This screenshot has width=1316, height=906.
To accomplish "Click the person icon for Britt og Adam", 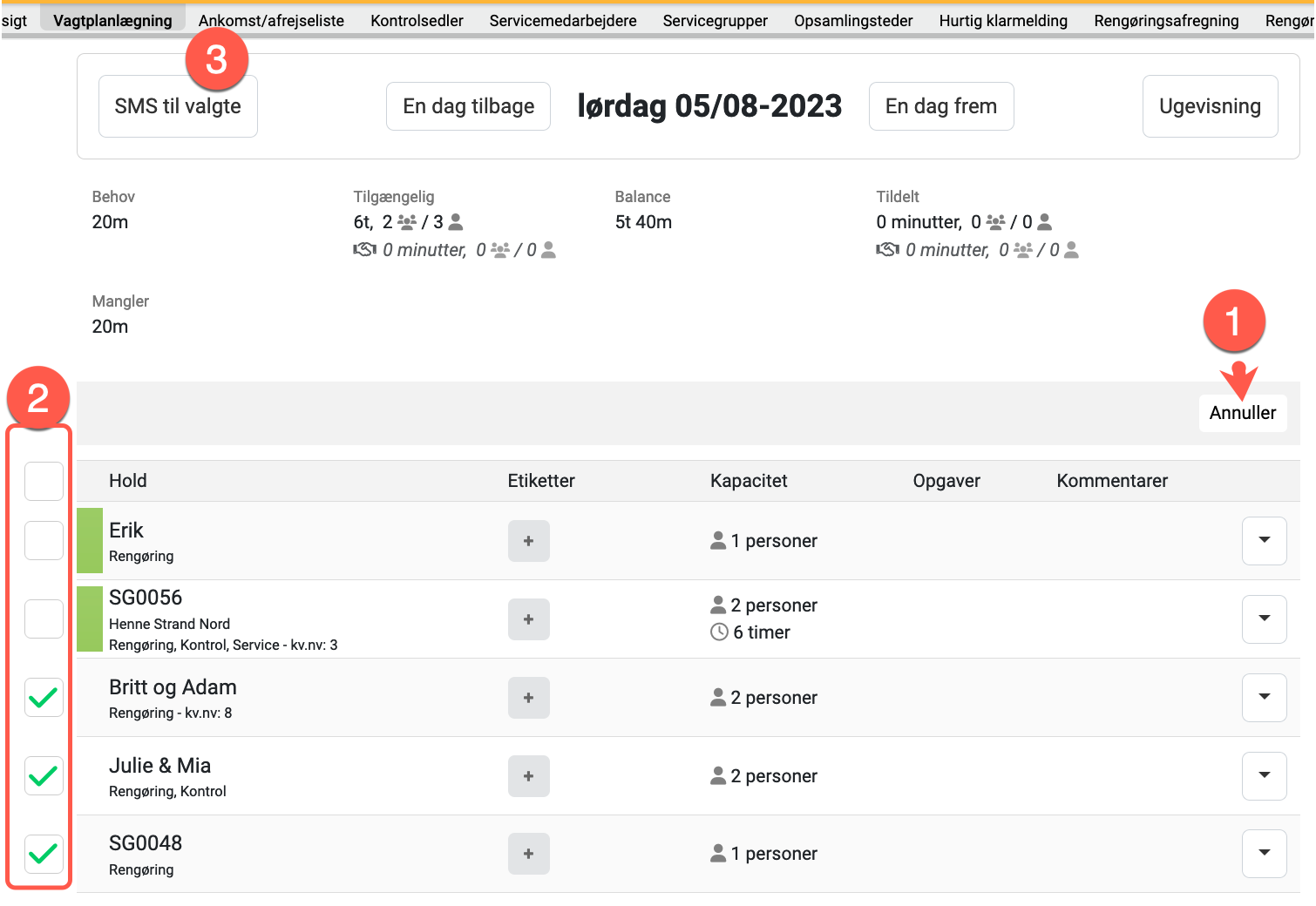I will (718, 697).
